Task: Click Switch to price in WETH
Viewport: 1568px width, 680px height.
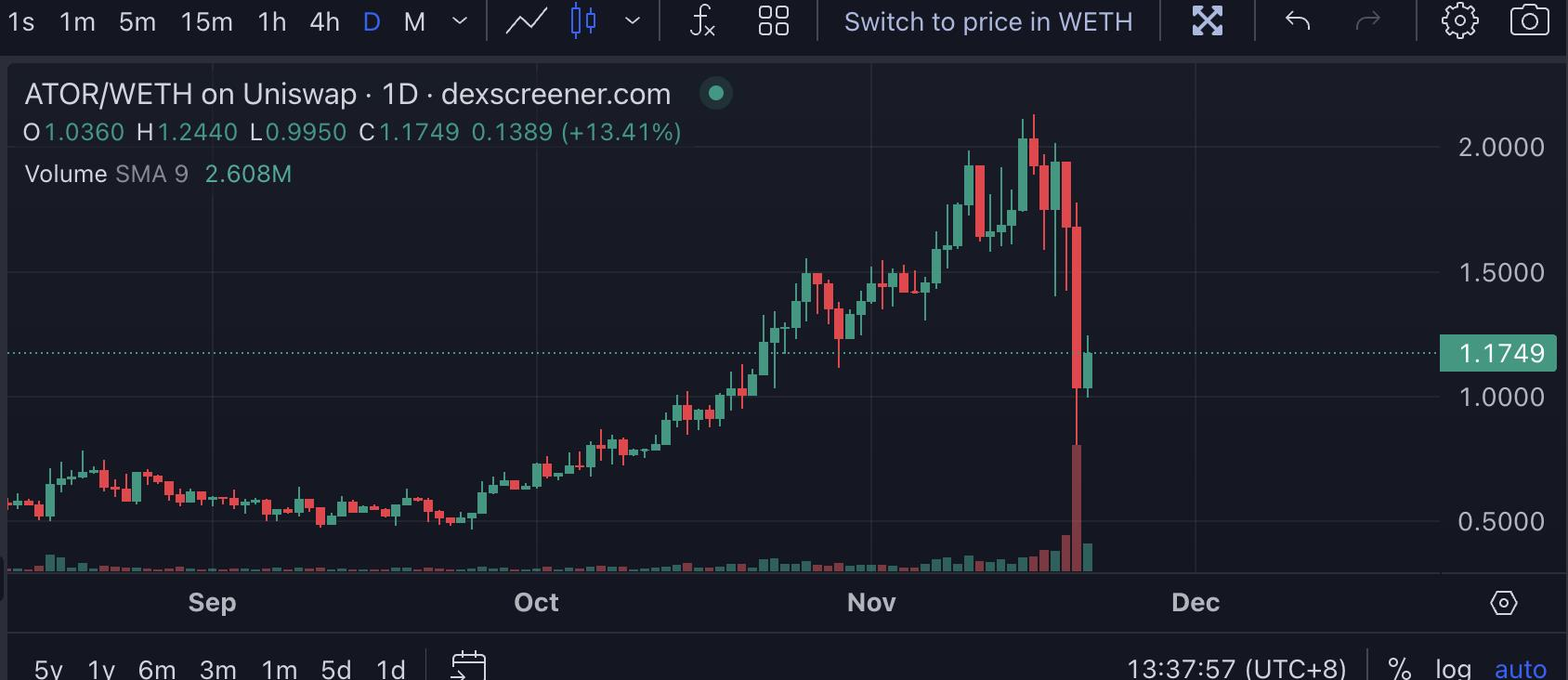Action: pos(988,21)
